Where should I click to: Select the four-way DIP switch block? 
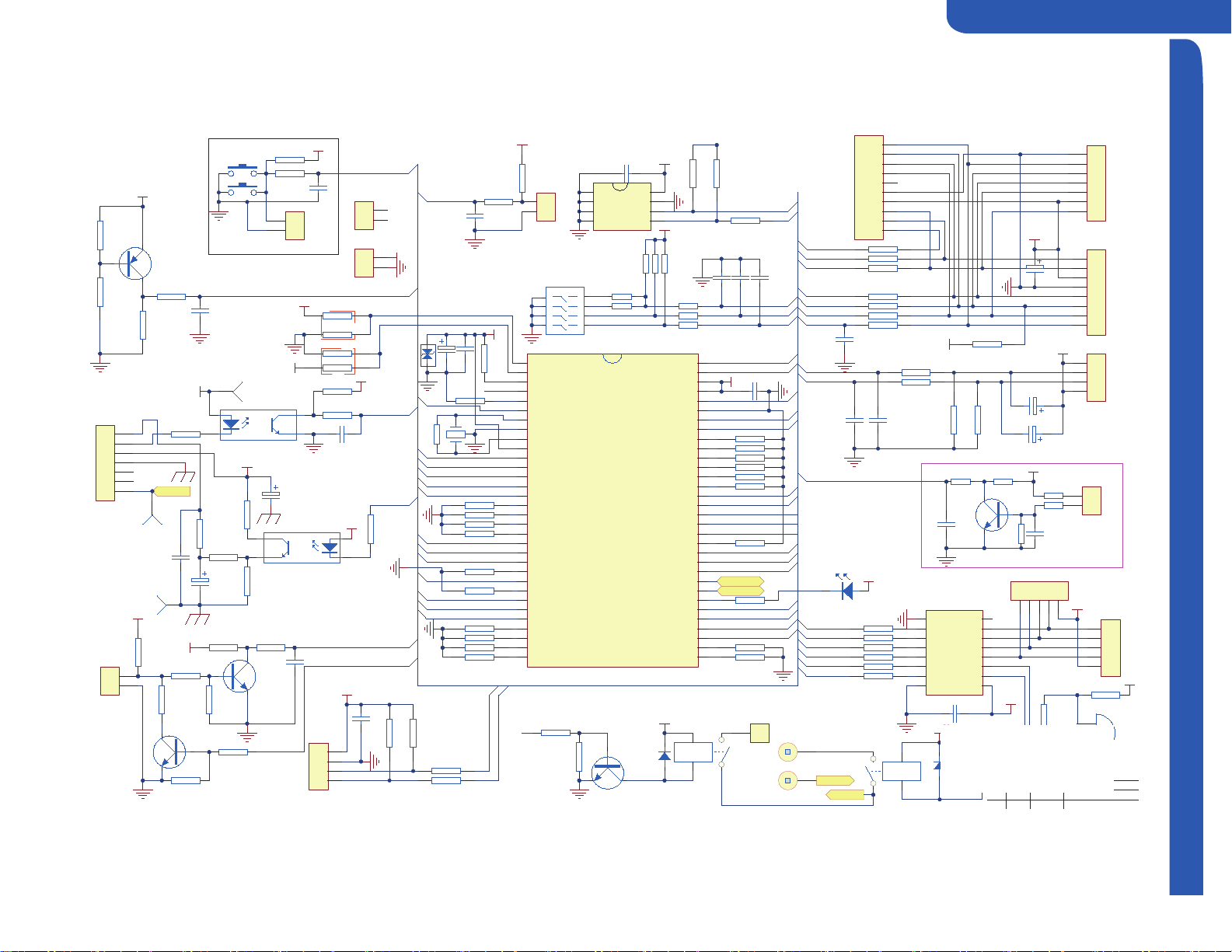coord(565,311)
